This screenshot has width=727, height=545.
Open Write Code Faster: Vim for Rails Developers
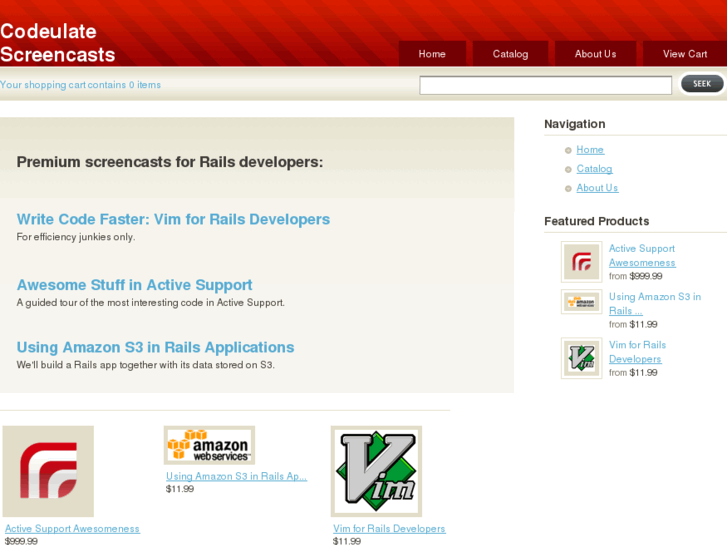click(x=173, y=219)
